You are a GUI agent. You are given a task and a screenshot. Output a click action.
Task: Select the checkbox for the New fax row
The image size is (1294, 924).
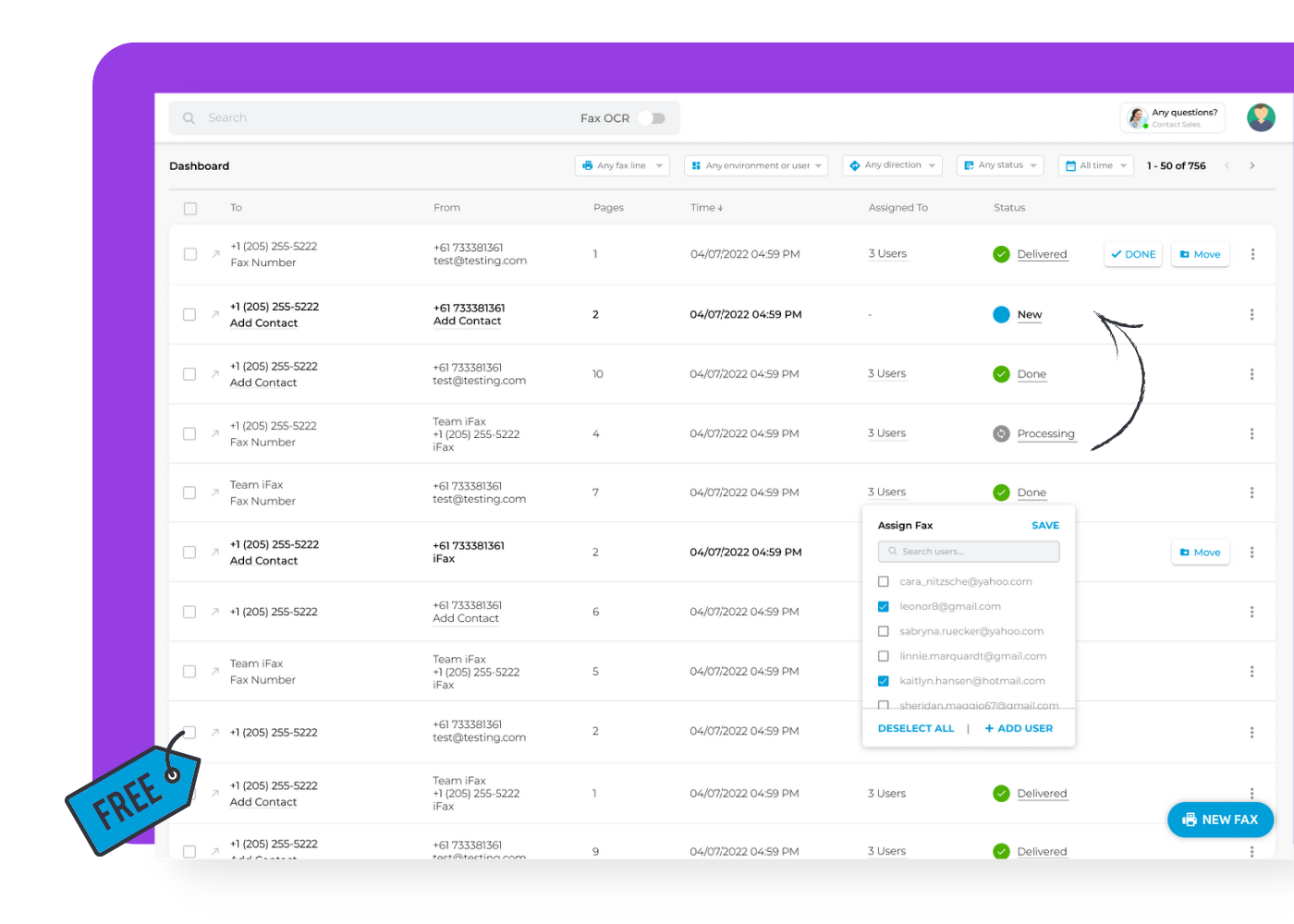click(189, 314)
